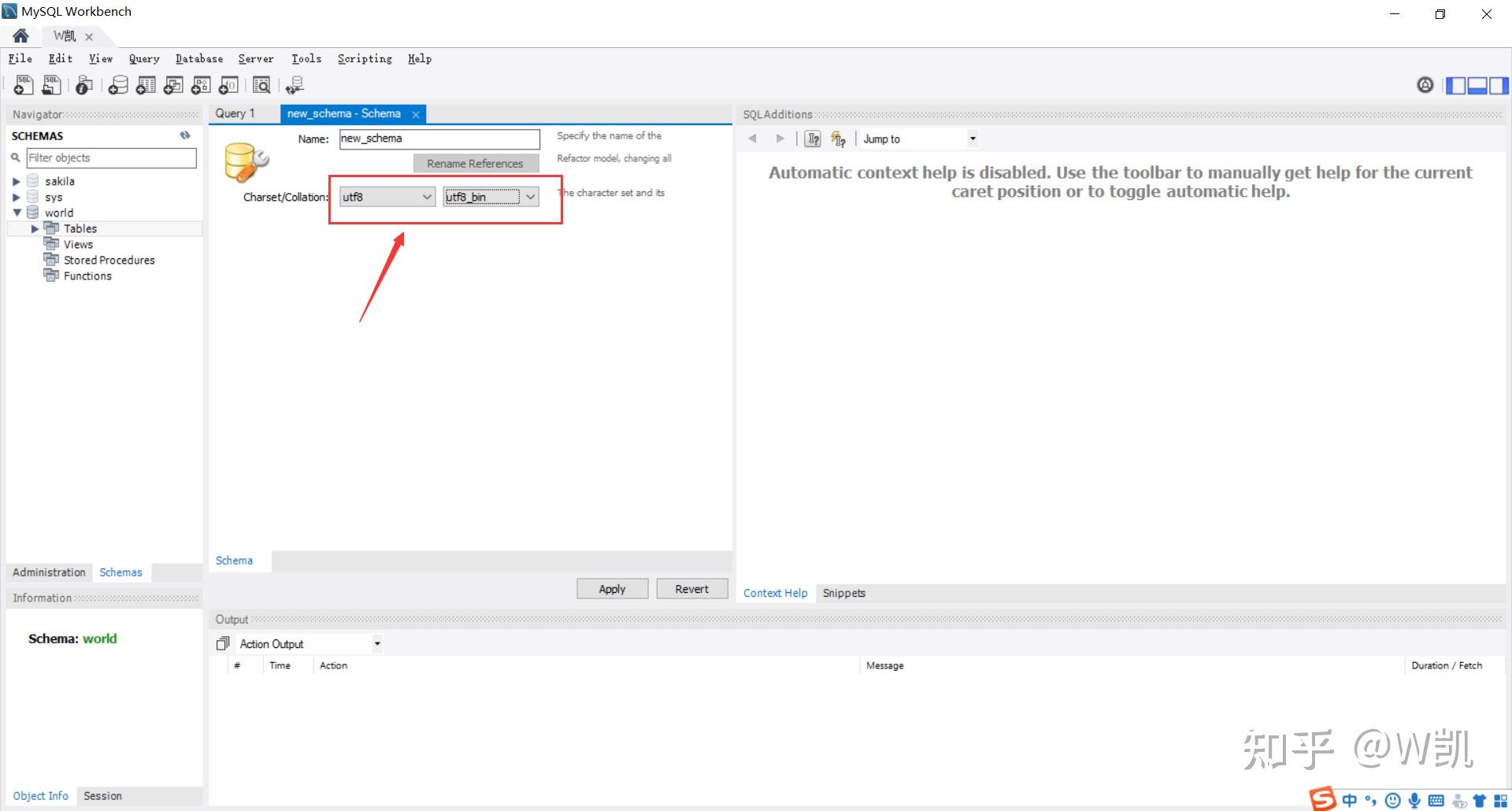This screenshot has height=811, width=1512.
Task: Open Sogou toolbox grid icon
Action: pyautogui.click(x=1500, y=801)
